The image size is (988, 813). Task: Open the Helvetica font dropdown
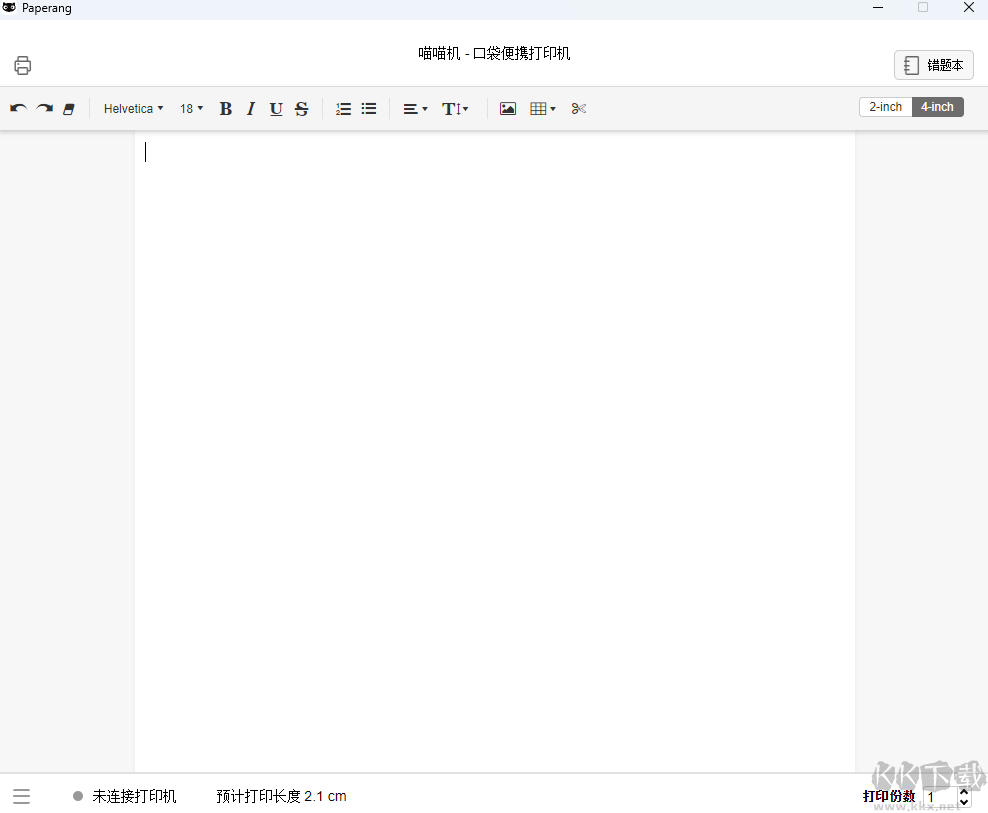coord(133,108)
